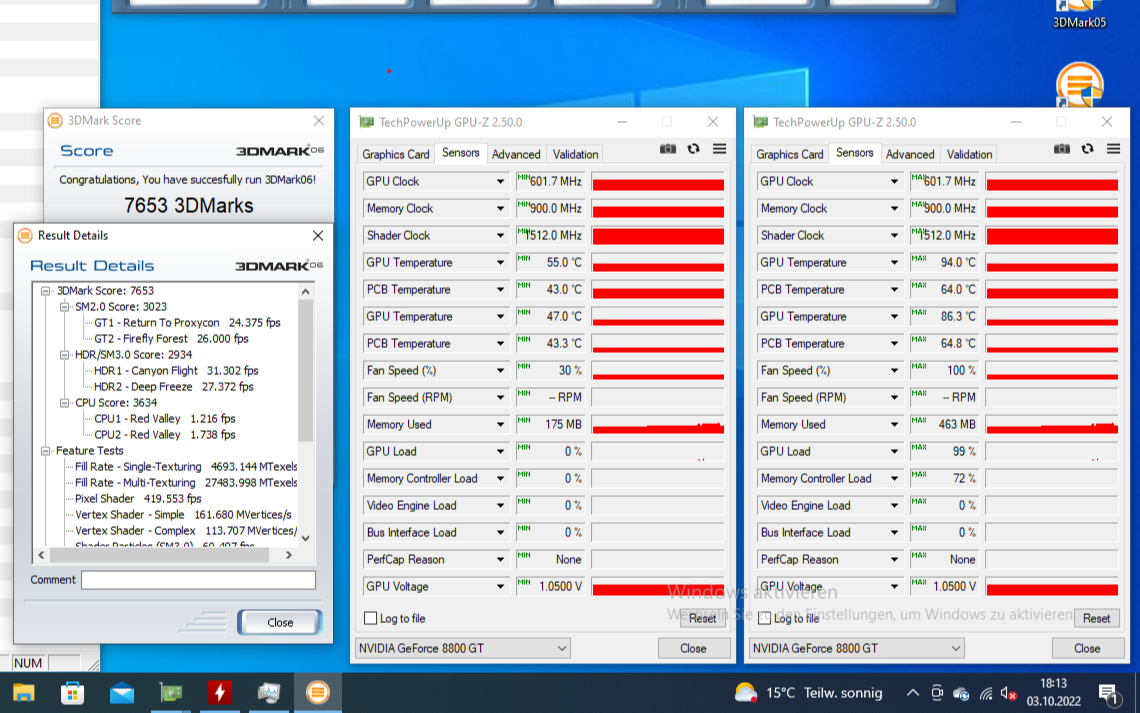
Task: Click GPU Clock red graph in left GPU-Z
Action: pyautogui.click(x=658, y=182)
